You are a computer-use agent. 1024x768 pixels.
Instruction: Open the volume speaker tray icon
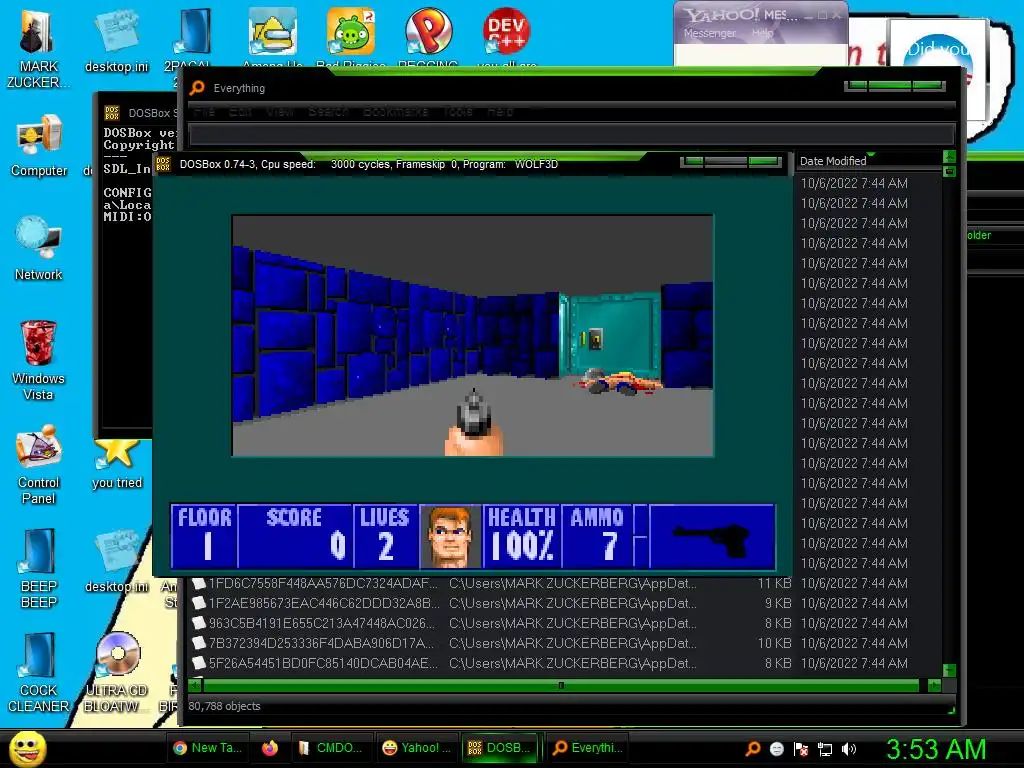[849, 749]
